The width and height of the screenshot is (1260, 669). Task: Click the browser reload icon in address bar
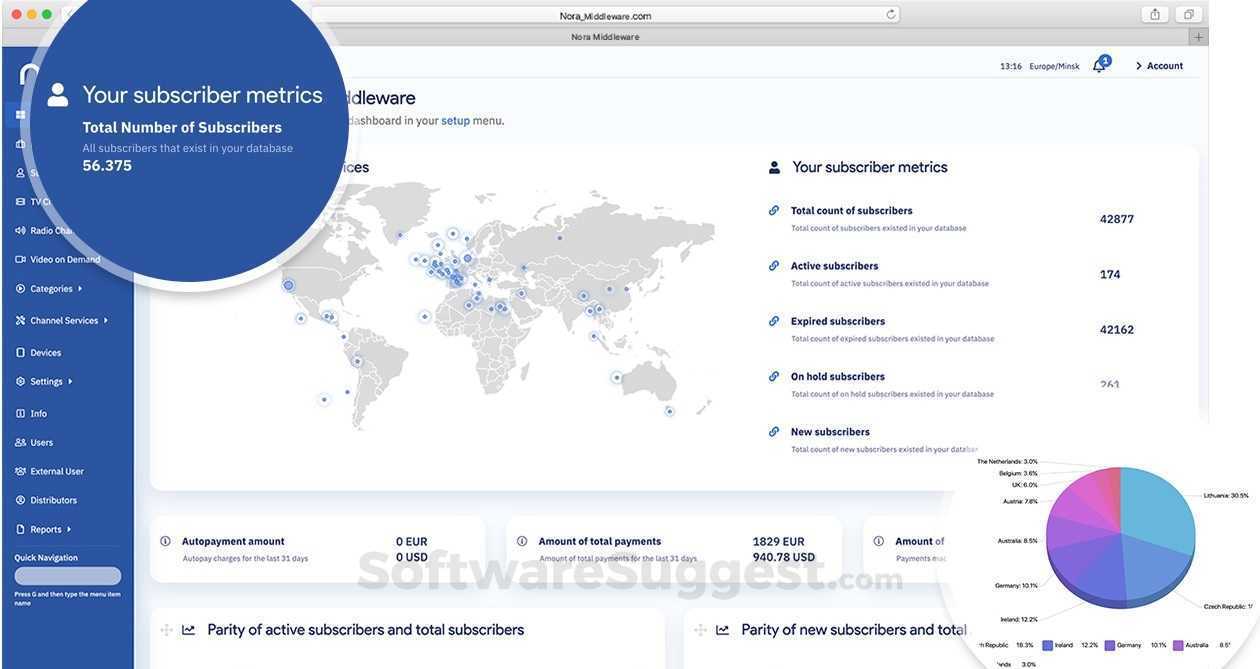pyautogui.click(x=891, y=15)
